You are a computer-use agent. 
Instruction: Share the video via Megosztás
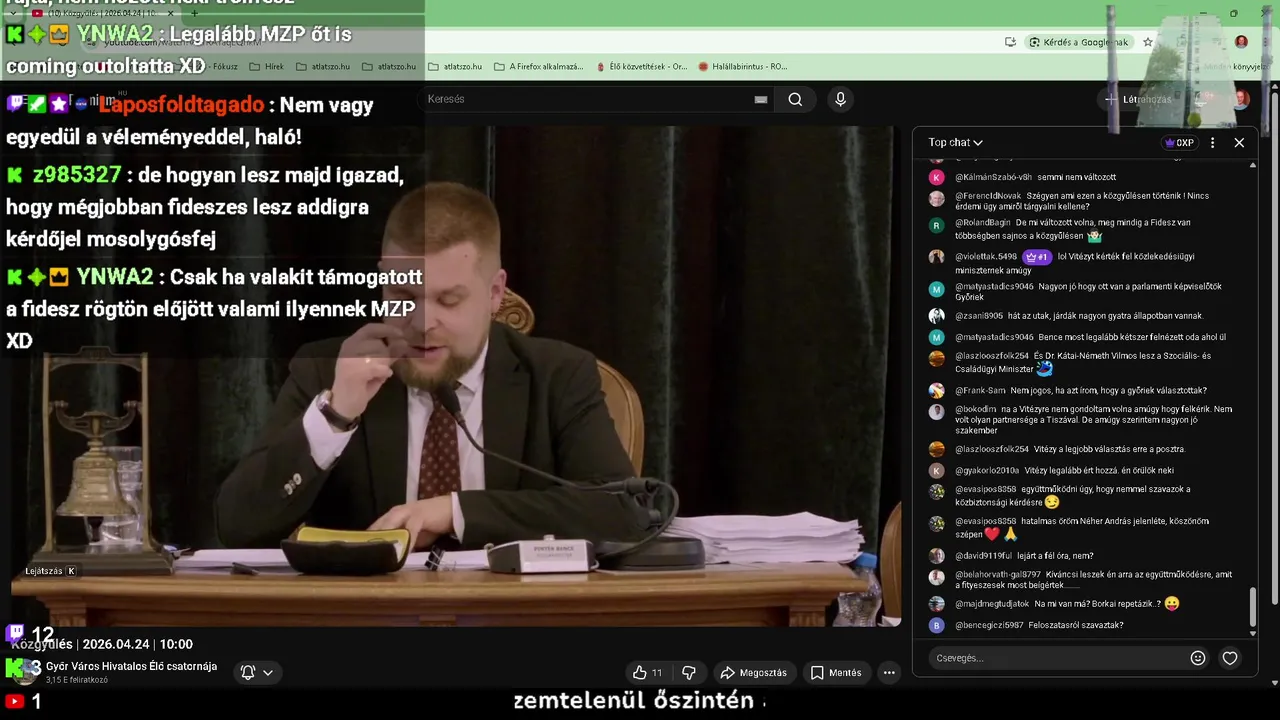pos(753,673)
